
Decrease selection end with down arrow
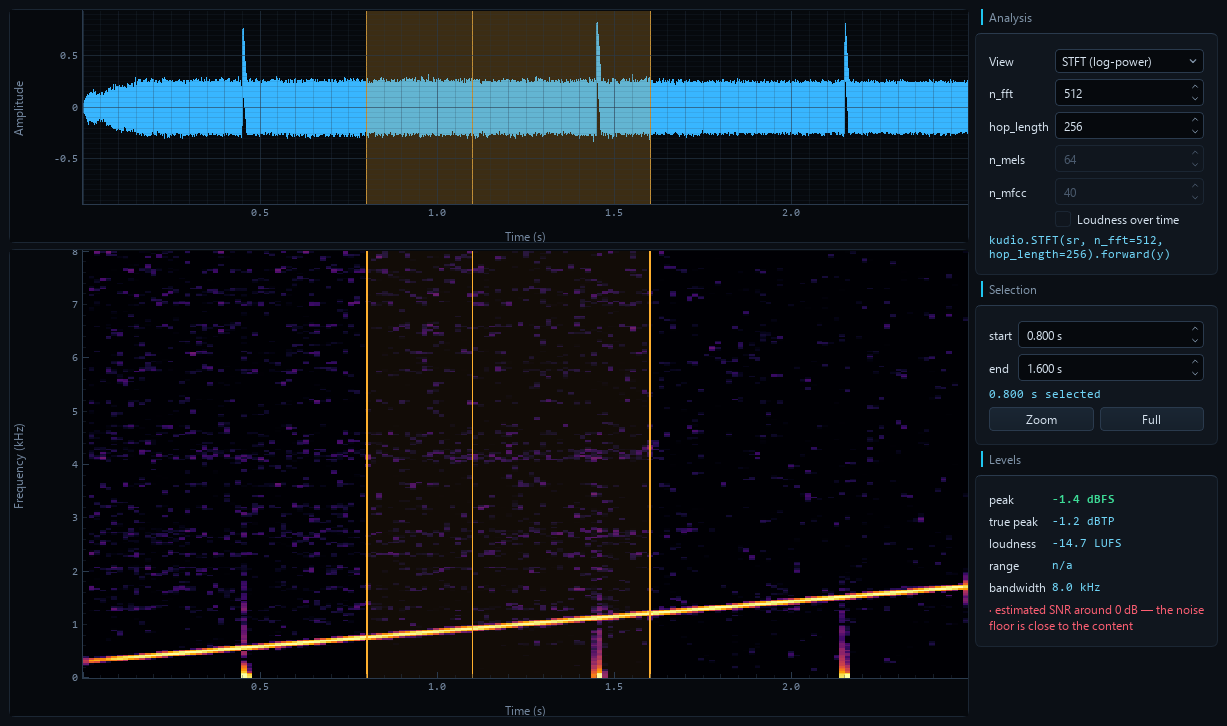1195,375
